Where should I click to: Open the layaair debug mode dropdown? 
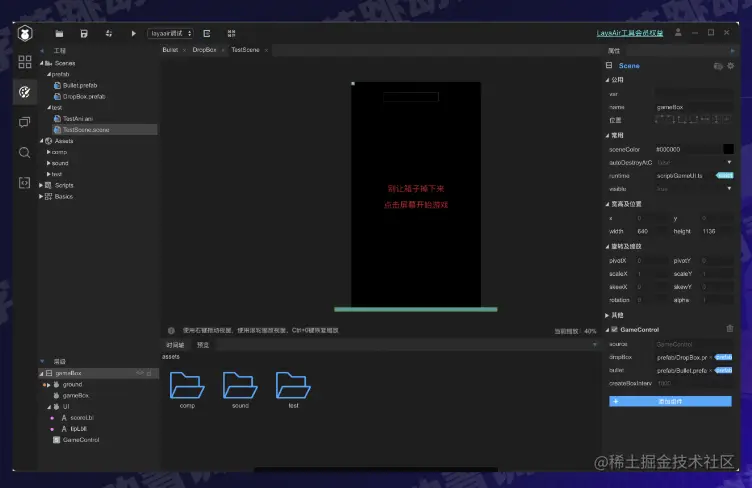tap(170, 34)
